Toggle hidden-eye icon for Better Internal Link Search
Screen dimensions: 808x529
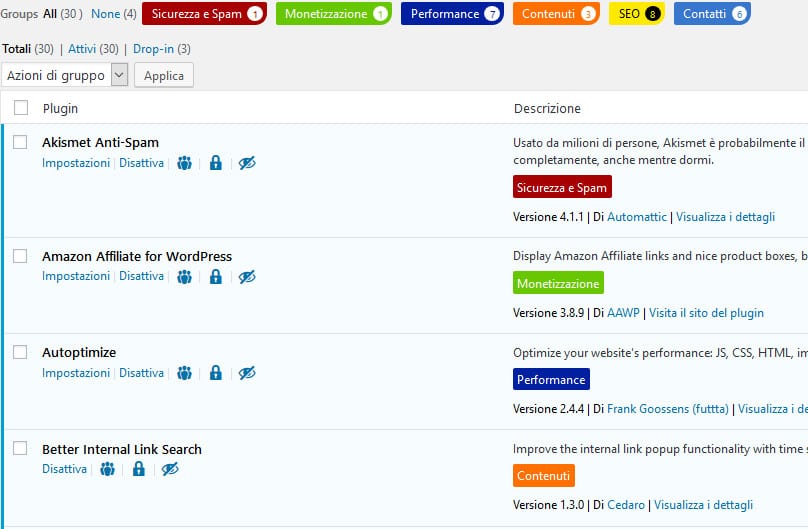(x=170, y=469)
